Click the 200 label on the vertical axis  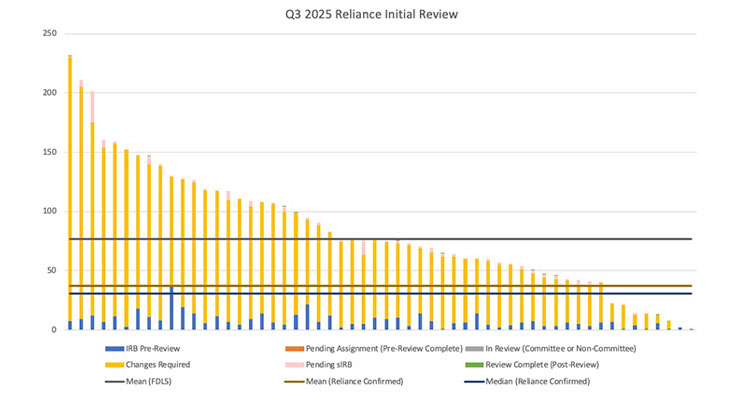[47, 93]
